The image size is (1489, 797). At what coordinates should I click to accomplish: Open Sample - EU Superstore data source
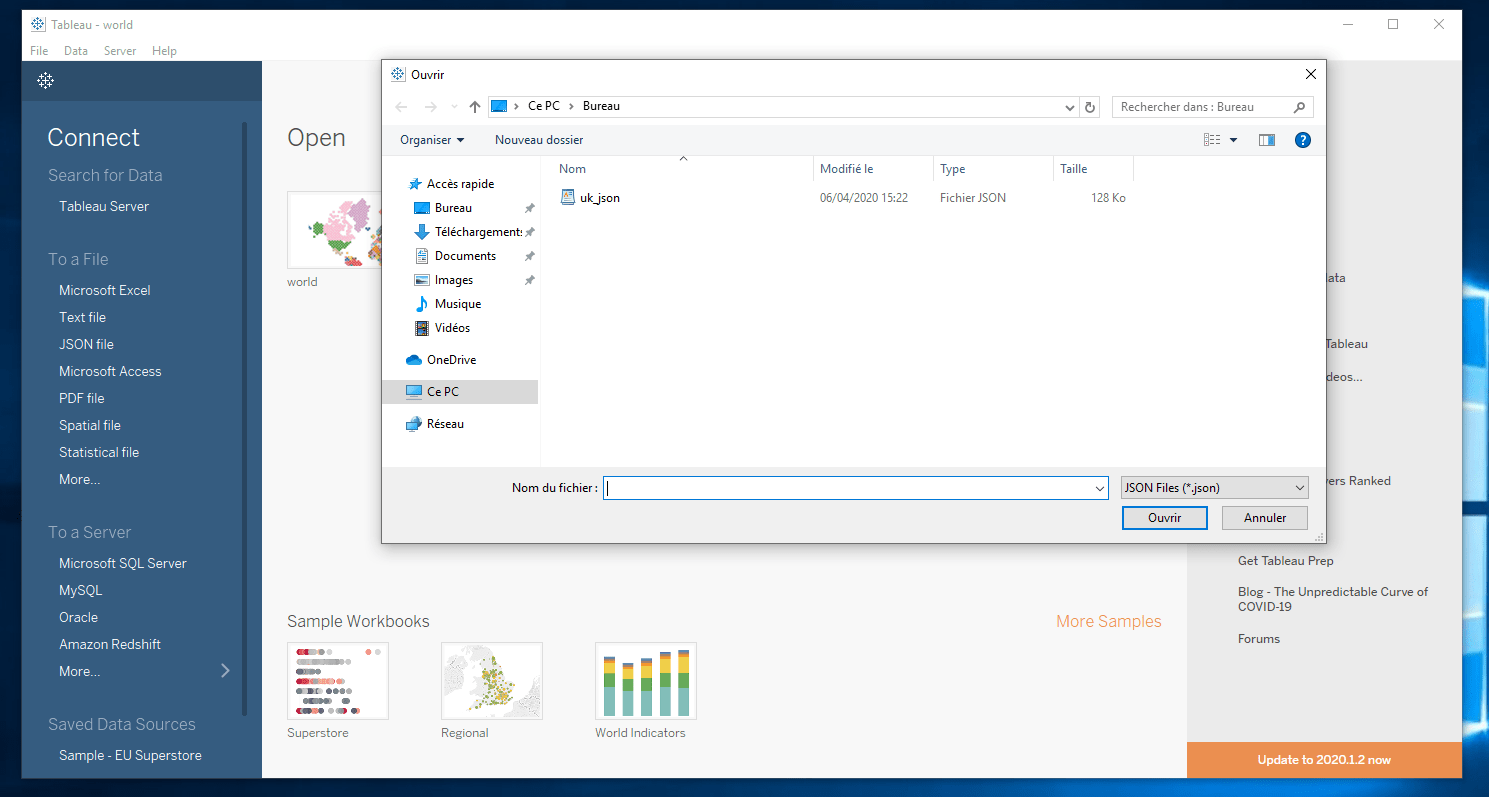click(x=130, y=755)
